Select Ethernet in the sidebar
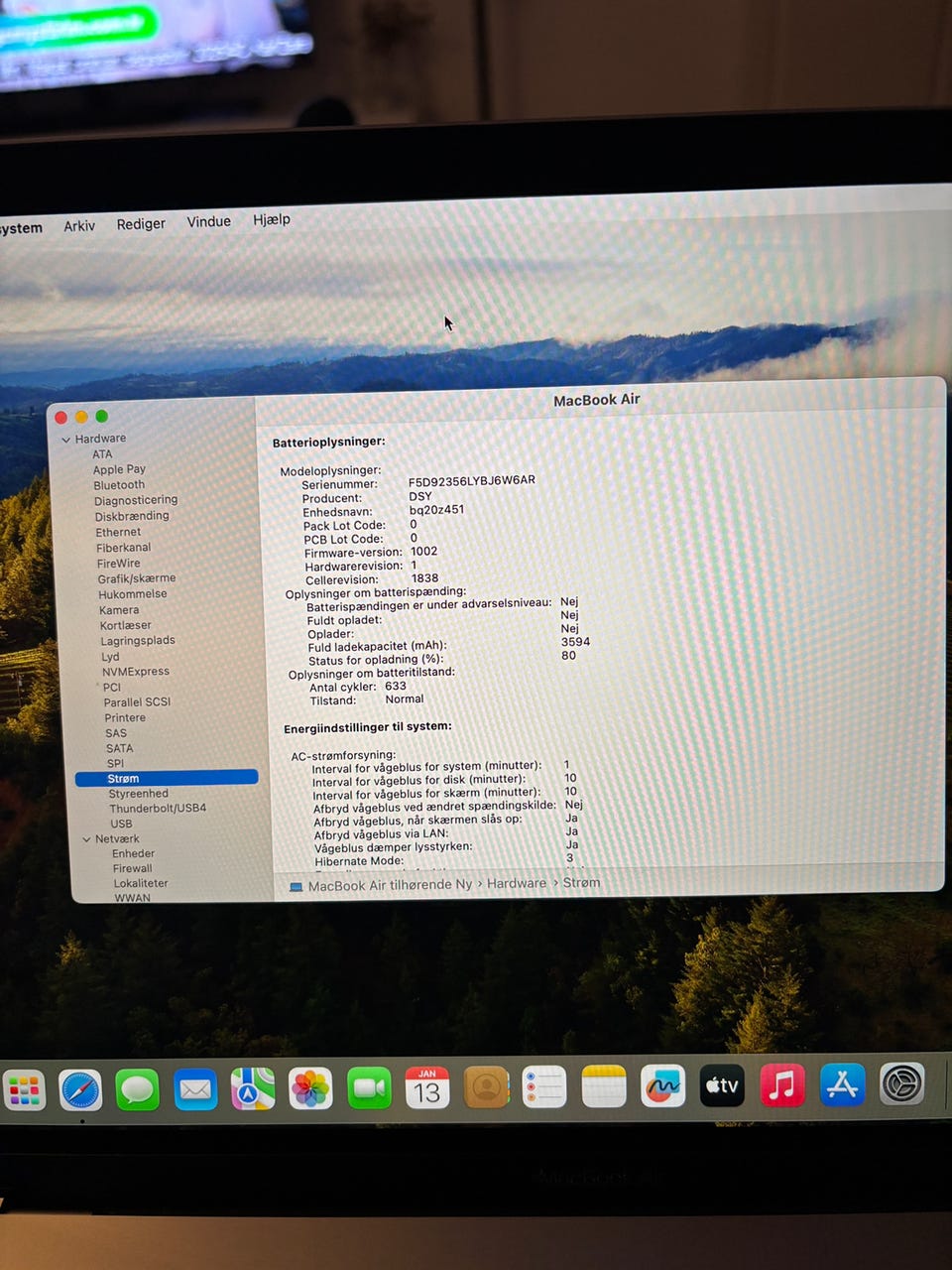This screenshot has width=952, height=1270. coord(118,532)
